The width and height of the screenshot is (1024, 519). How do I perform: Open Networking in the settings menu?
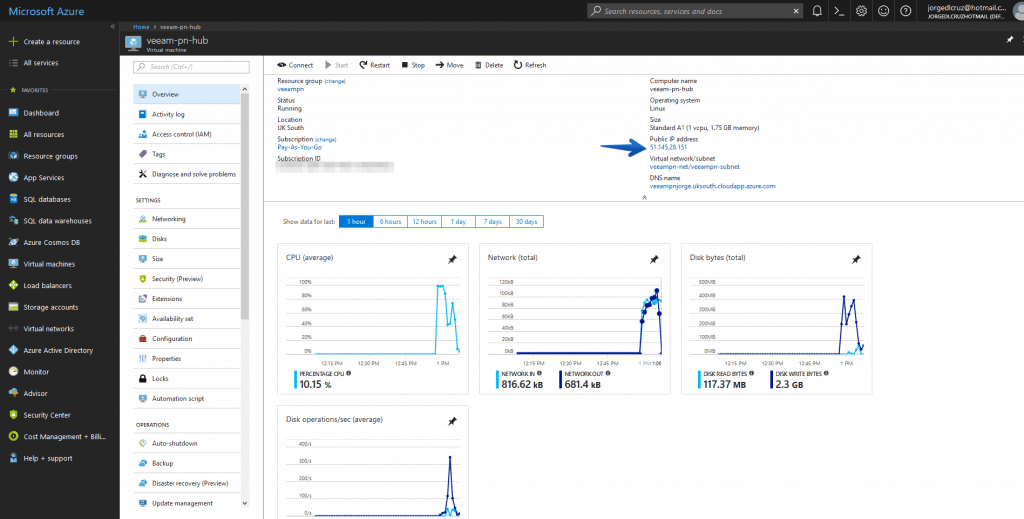pyautogui.click(x=168, y=219)
